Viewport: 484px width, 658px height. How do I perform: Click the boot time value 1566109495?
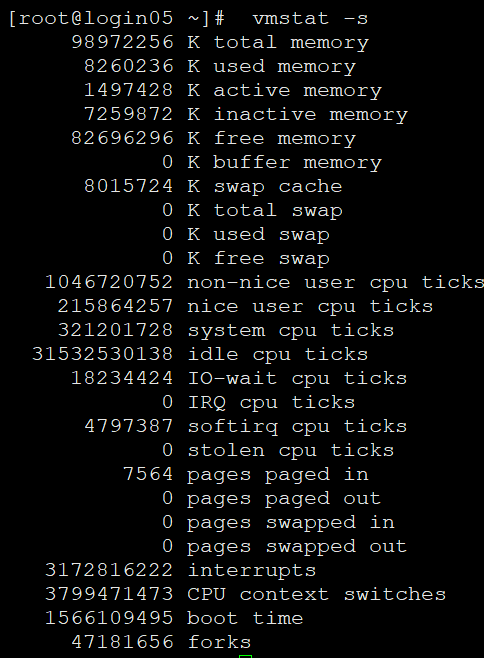coord(109,619)
